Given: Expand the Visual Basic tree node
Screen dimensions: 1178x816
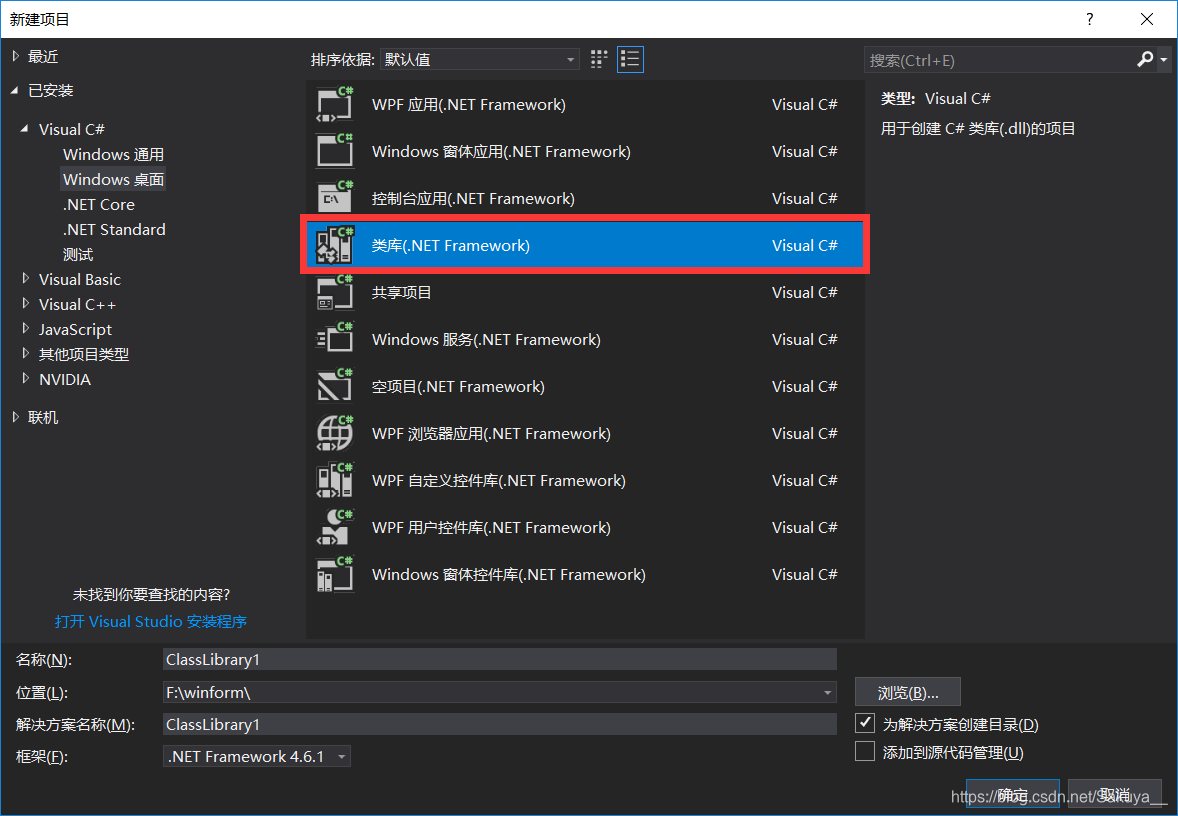Looking at the screenshot, I should tap(26, 279).
